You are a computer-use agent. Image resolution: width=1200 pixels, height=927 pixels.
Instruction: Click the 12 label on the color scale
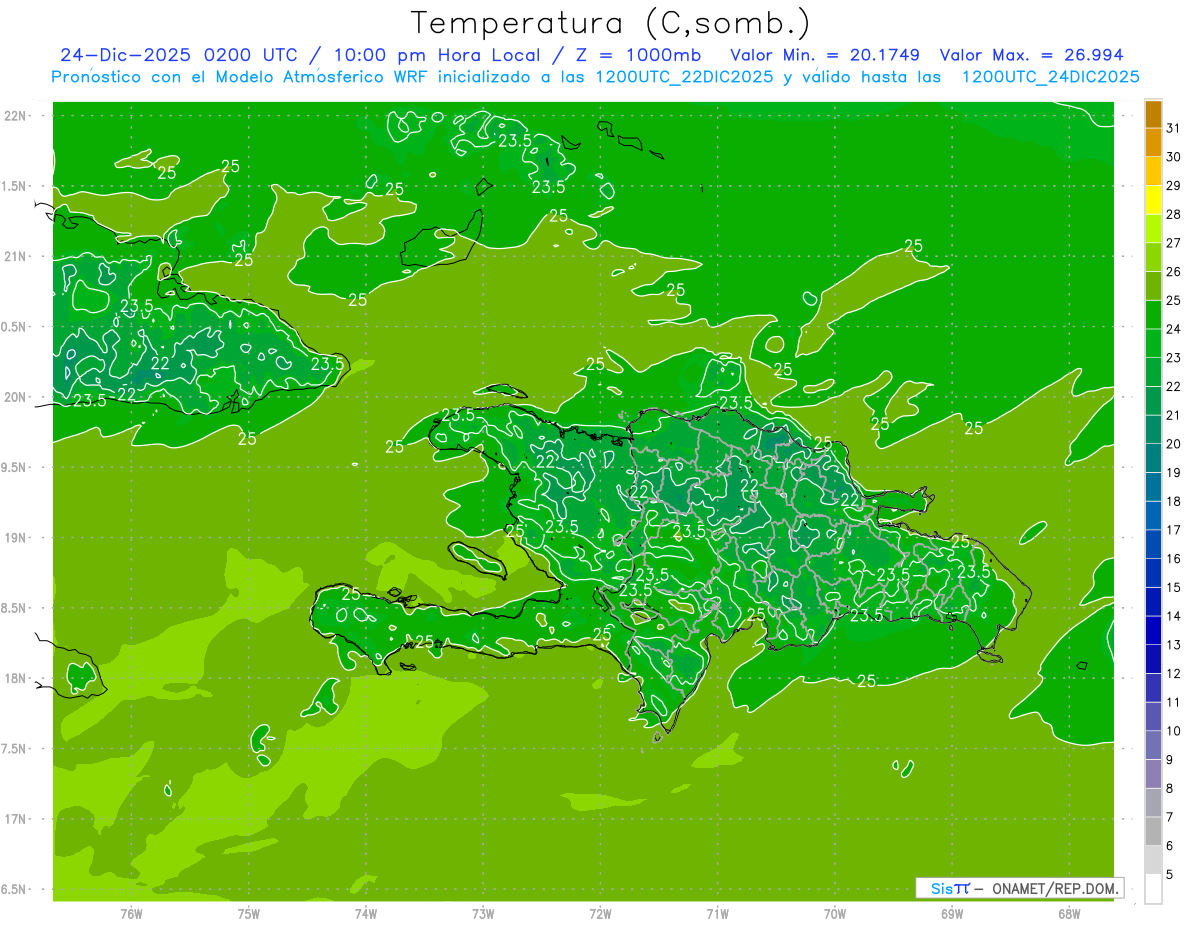point(1174,674)
